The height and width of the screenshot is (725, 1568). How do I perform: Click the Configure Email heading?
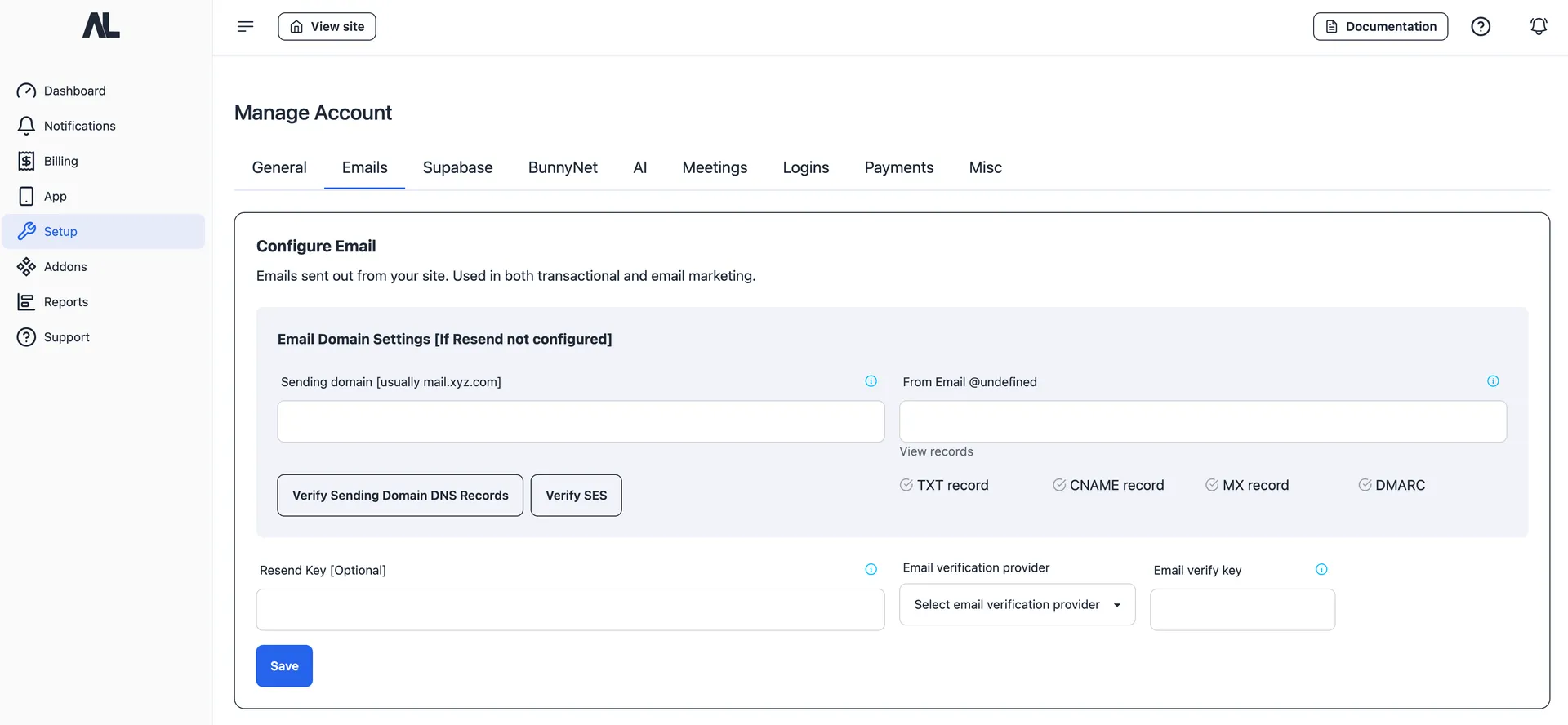point(316,246)
